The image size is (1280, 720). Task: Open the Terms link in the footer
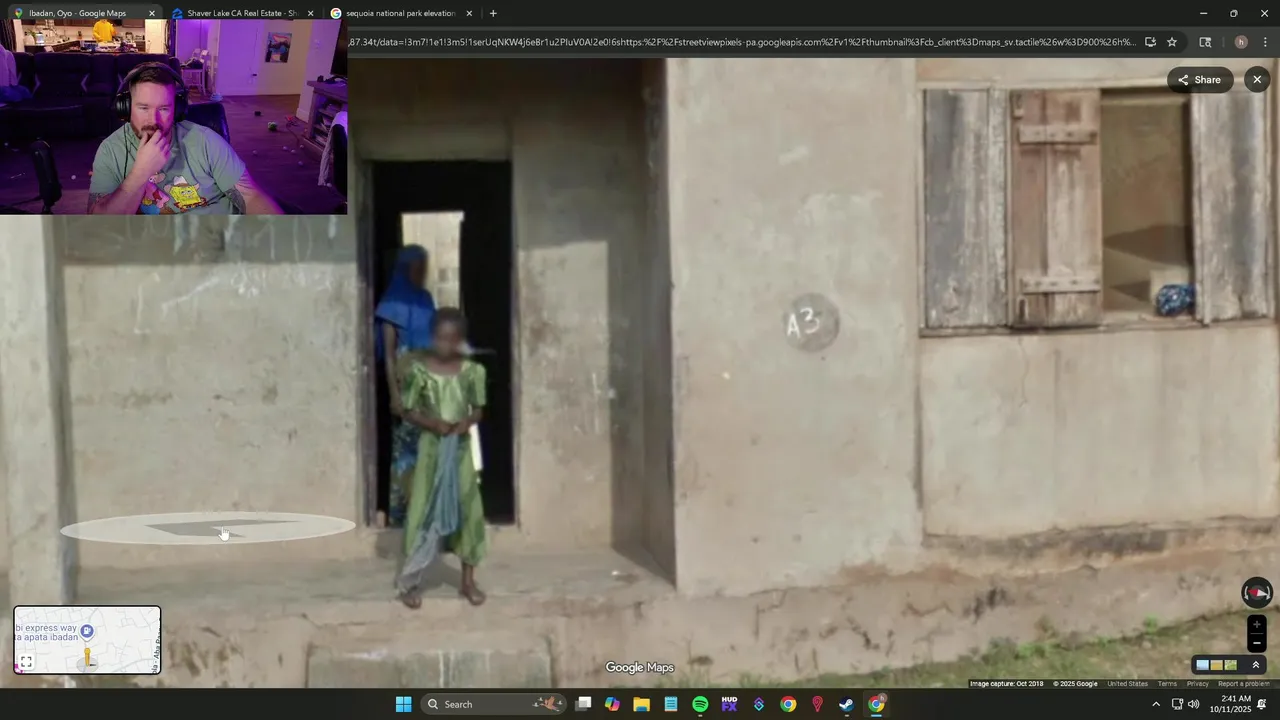[1167, 684]
